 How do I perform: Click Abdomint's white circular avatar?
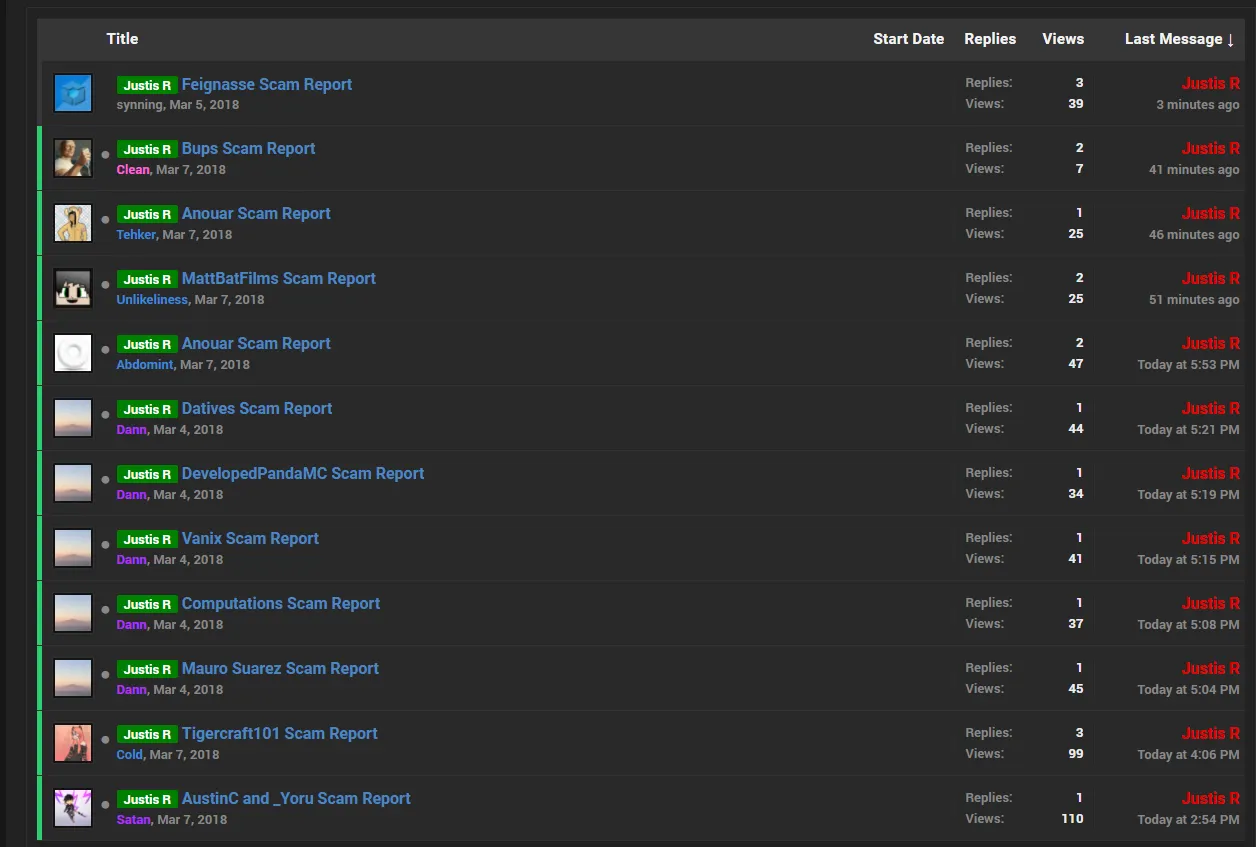[73, 354]
